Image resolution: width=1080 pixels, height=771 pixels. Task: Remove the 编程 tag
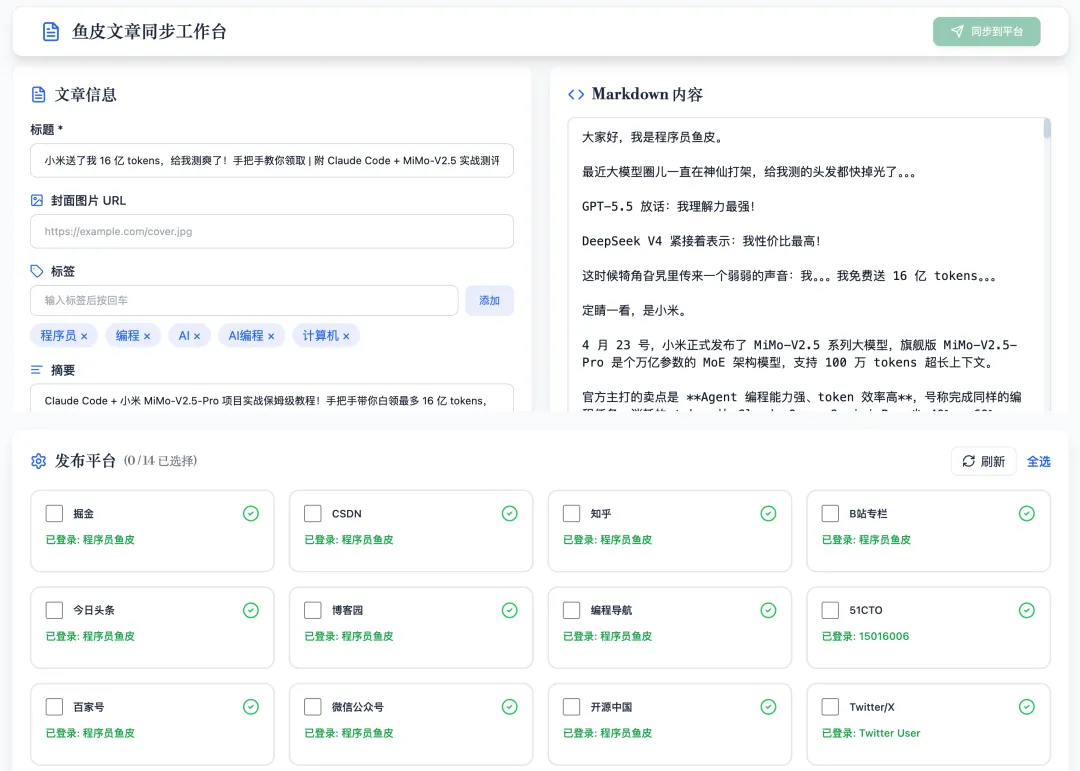pos(147,336)
